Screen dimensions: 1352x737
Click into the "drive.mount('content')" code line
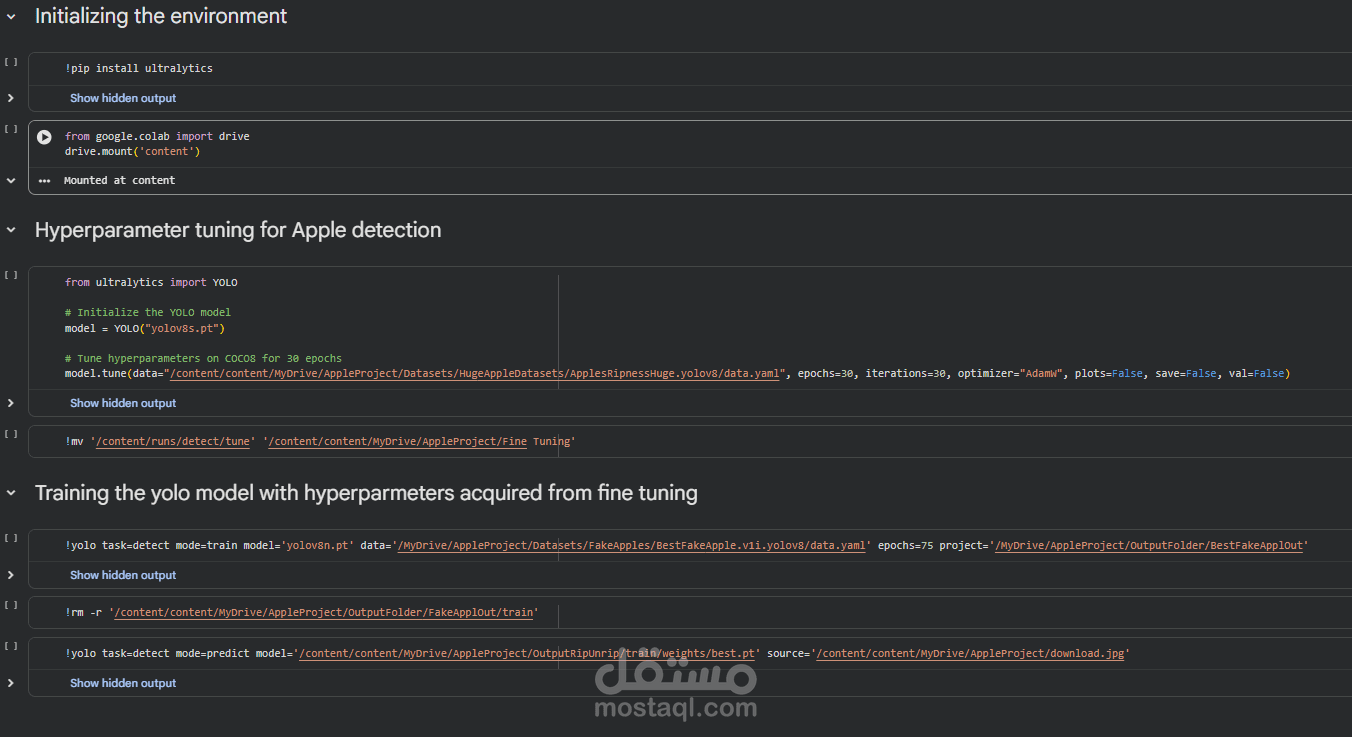click(133, 151)
